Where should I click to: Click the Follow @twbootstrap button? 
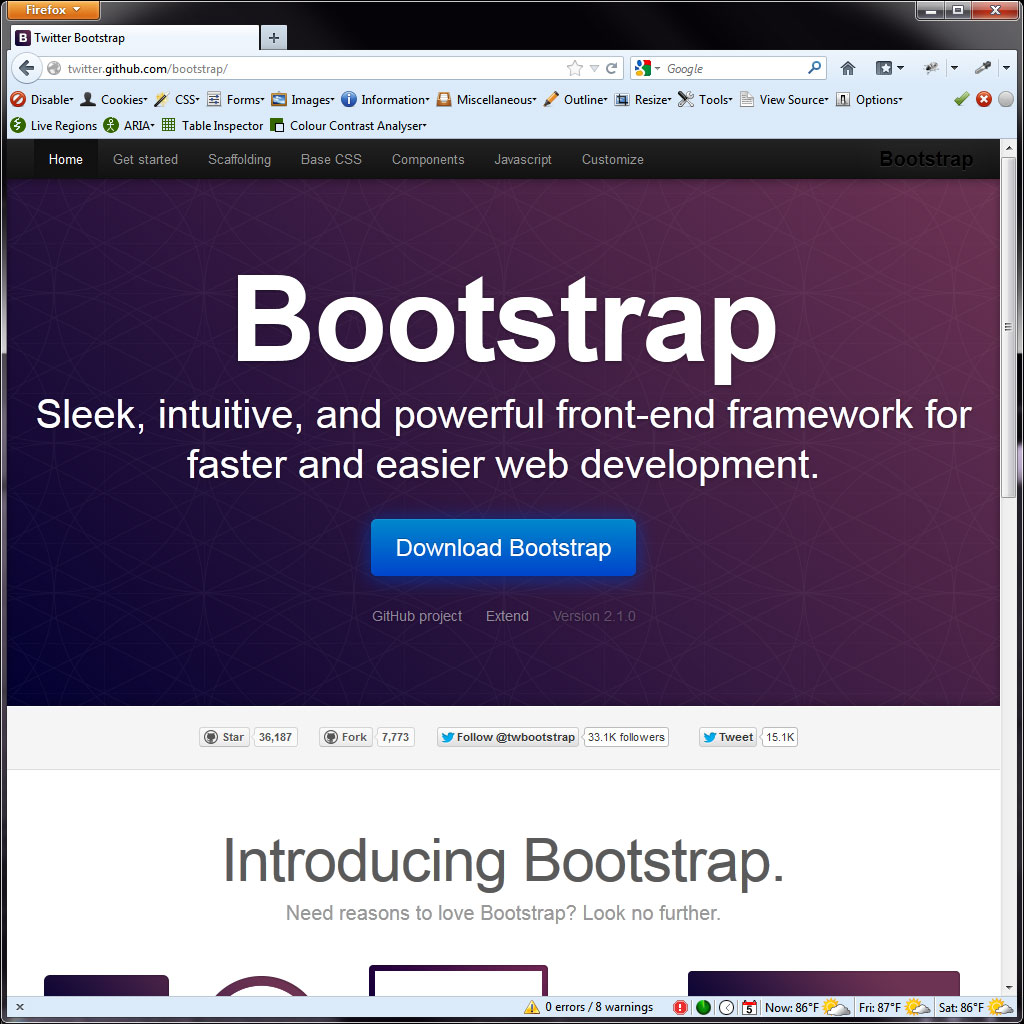[x=507, y=737]
